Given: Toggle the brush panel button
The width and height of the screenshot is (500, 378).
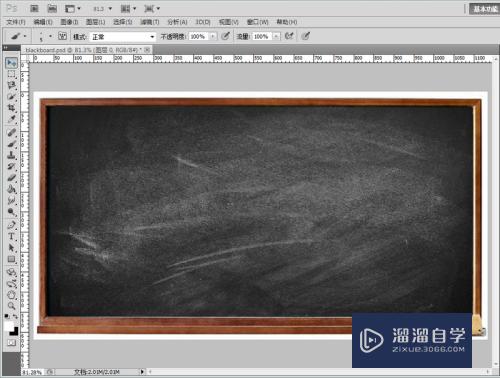Looking at the screenshot, I should coord(62,36).
